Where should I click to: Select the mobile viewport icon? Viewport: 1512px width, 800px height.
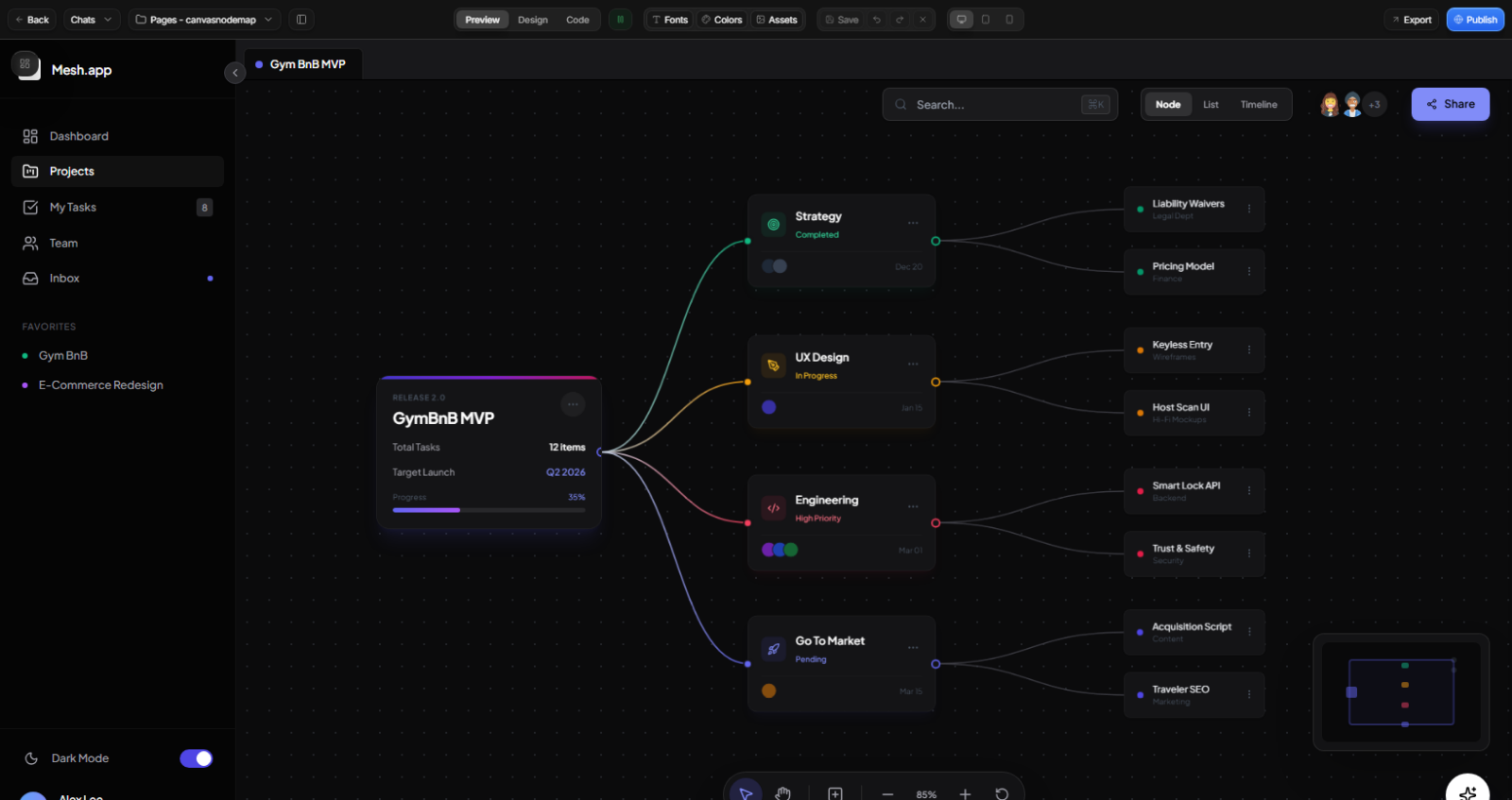coord(1009,19)
